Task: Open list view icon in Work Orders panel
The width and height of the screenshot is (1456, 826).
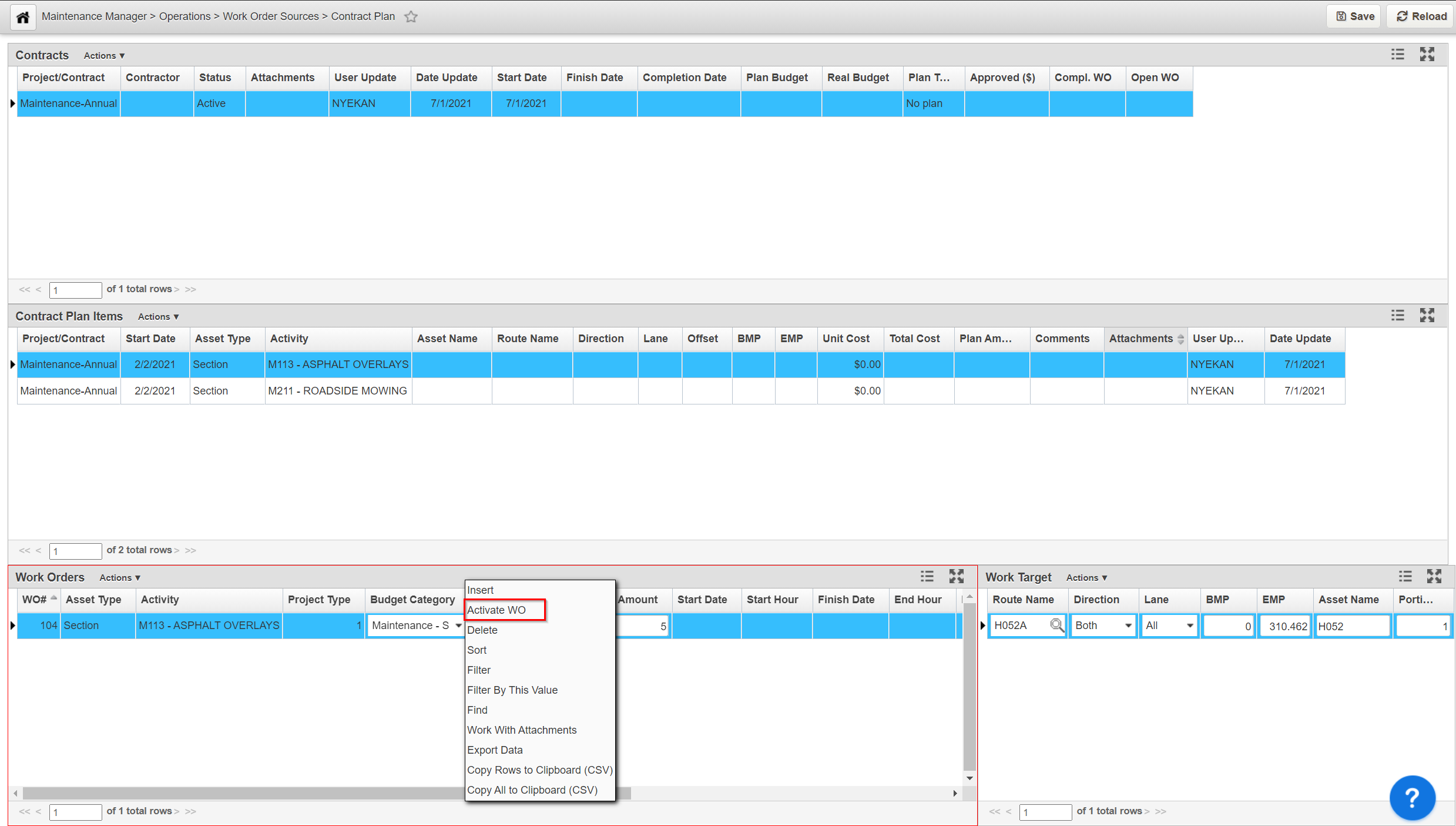Action: click(927, 577)
